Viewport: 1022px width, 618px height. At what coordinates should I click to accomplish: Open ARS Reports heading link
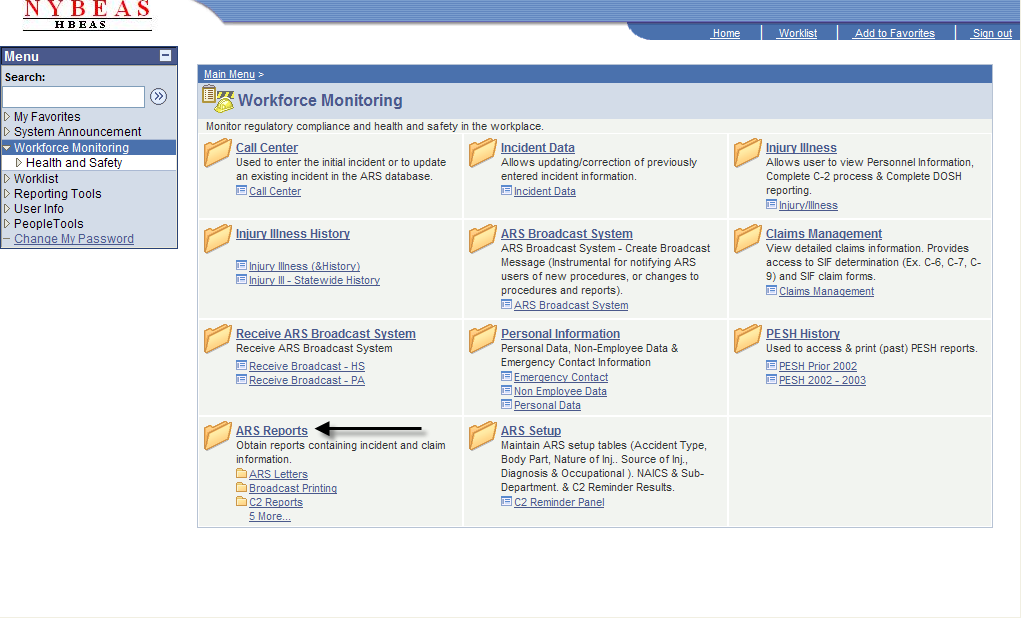(x=272, y=430)
